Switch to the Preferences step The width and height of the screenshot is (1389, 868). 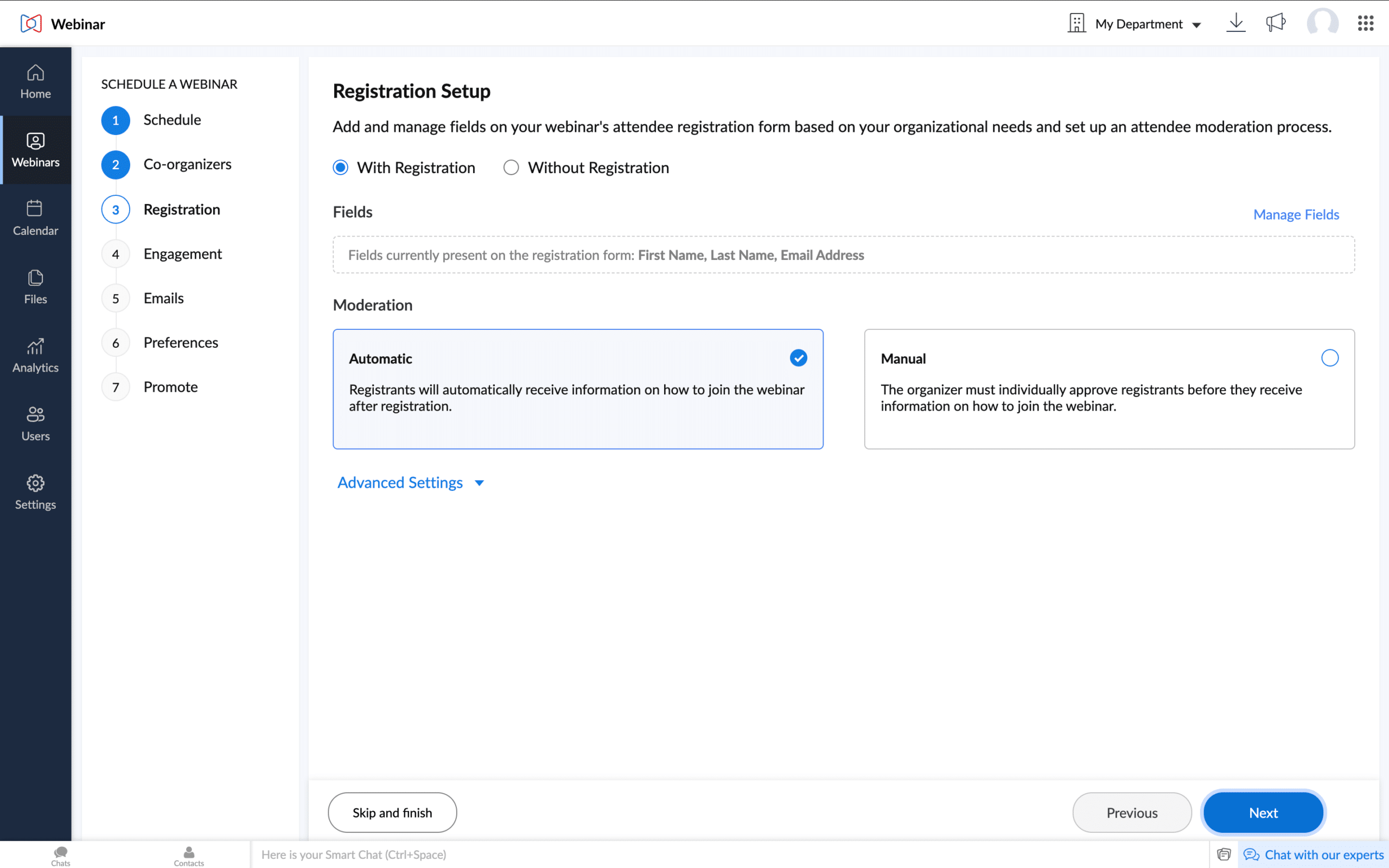pos(181,342)
